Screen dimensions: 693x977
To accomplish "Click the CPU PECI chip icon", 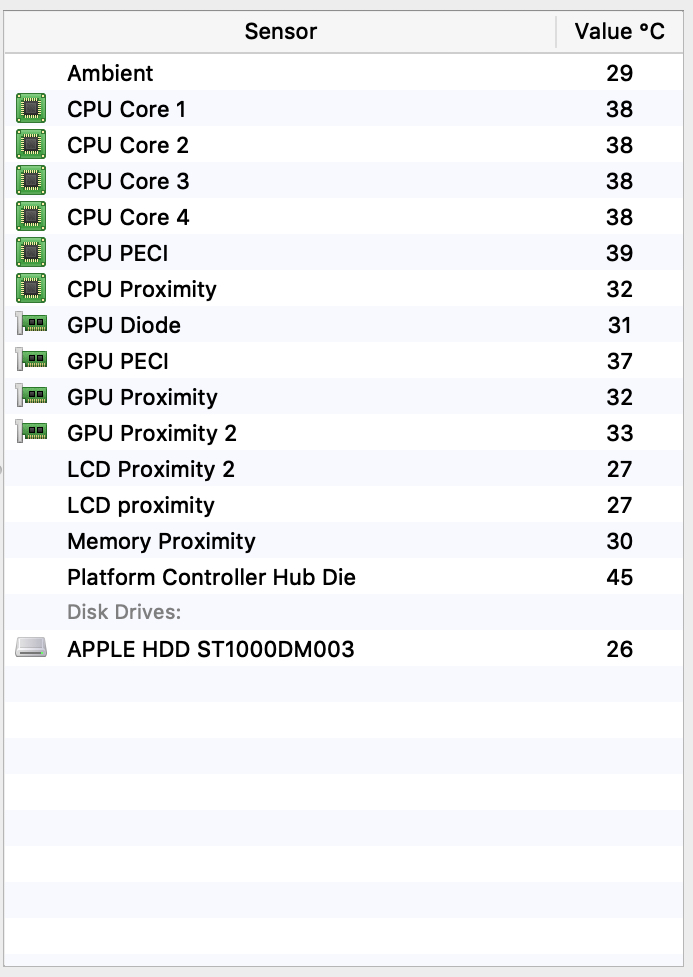I will [x=31, y=253].
